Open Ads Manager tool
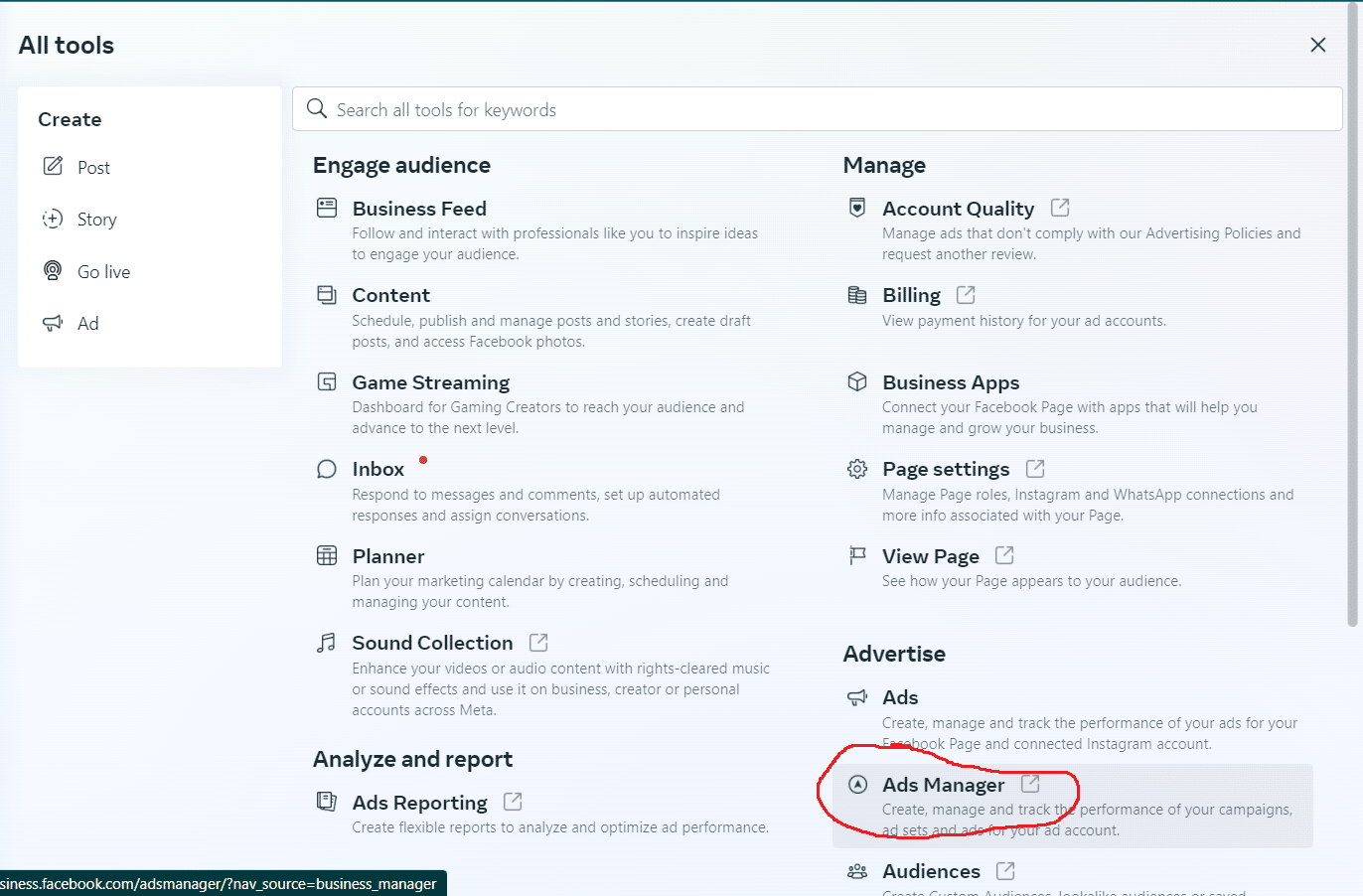The image size is (1363, 896). point(943,785)
